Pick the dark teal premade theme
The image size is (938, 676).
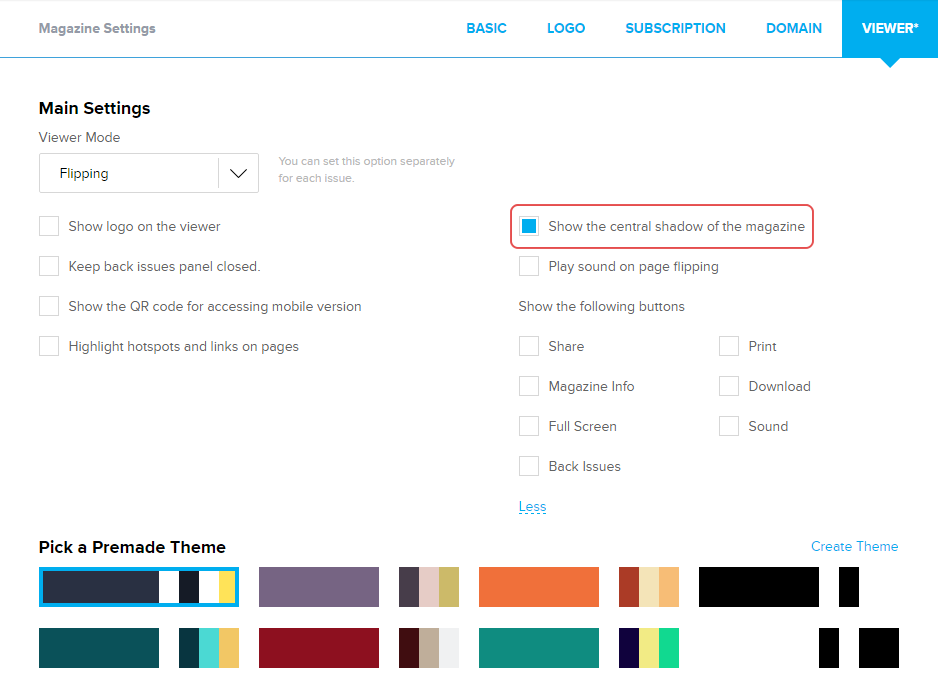click(x=98, y=648)
